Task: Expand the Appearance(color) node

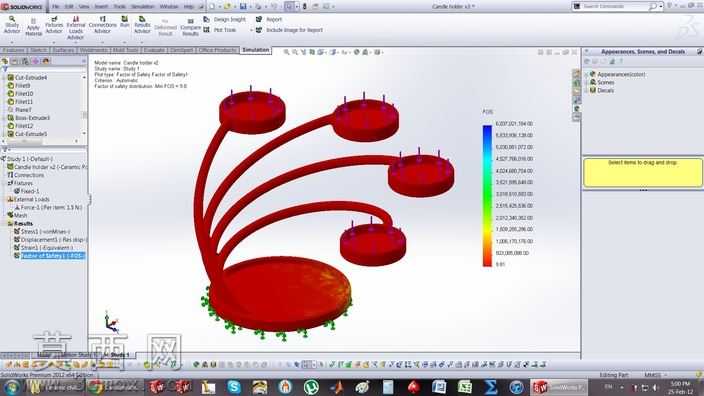Action: (x=586, y=74)
